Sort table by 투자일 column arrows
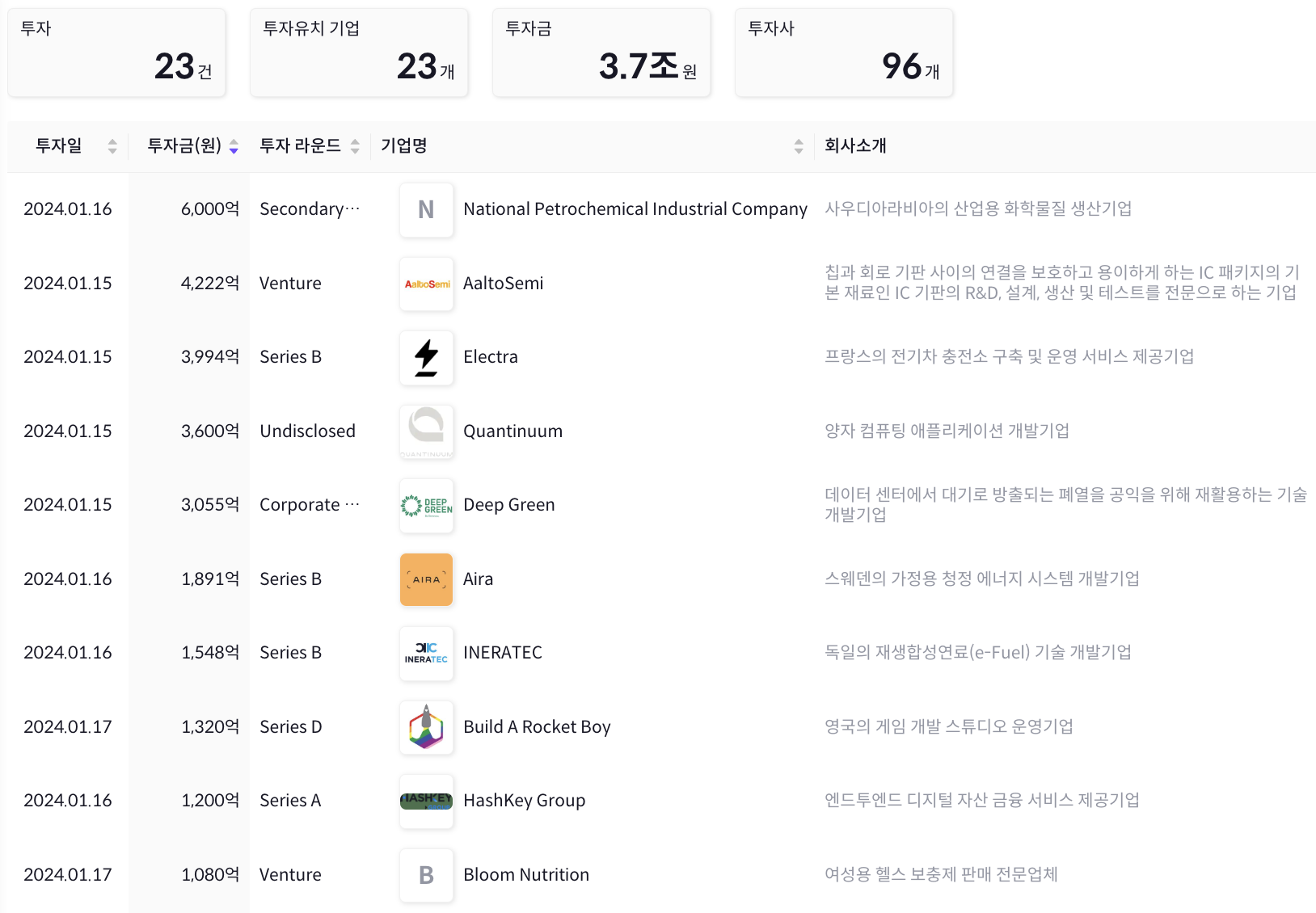Viewport: 1316px width, 913px height. [x=112, y=146]
